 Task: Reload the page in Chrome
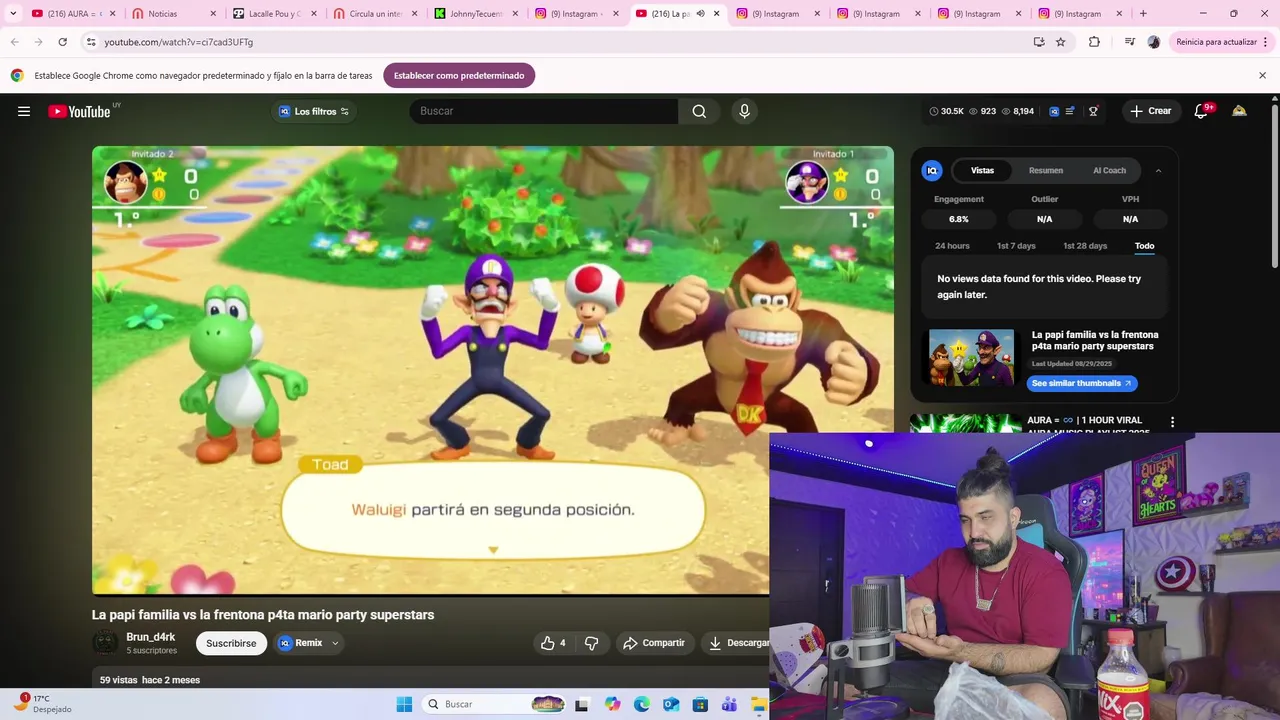tap(62, 42)
